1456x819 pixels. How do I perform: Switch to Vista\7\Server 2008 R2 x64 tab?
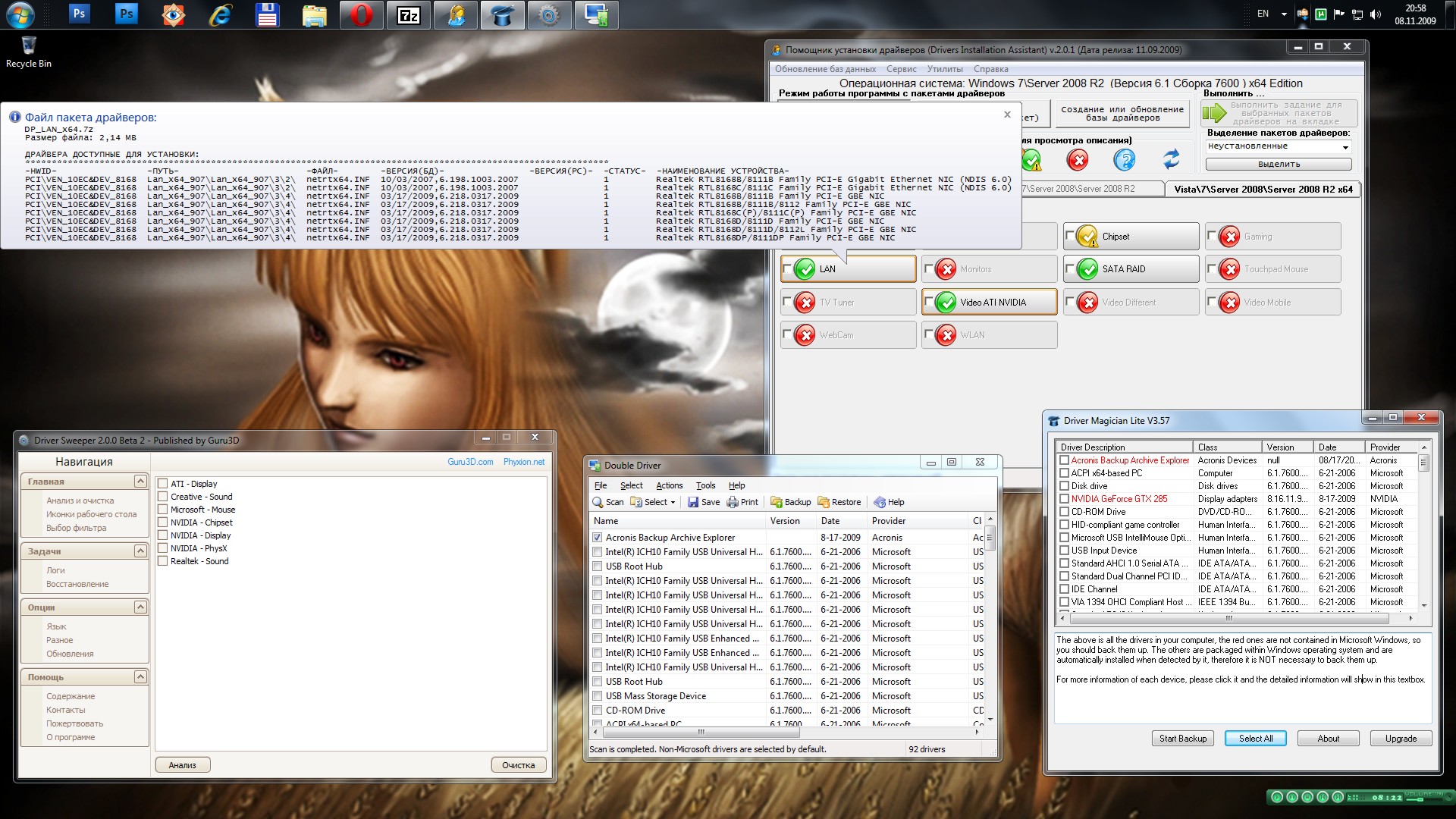pyautogui.click(x=1263, y=189)
